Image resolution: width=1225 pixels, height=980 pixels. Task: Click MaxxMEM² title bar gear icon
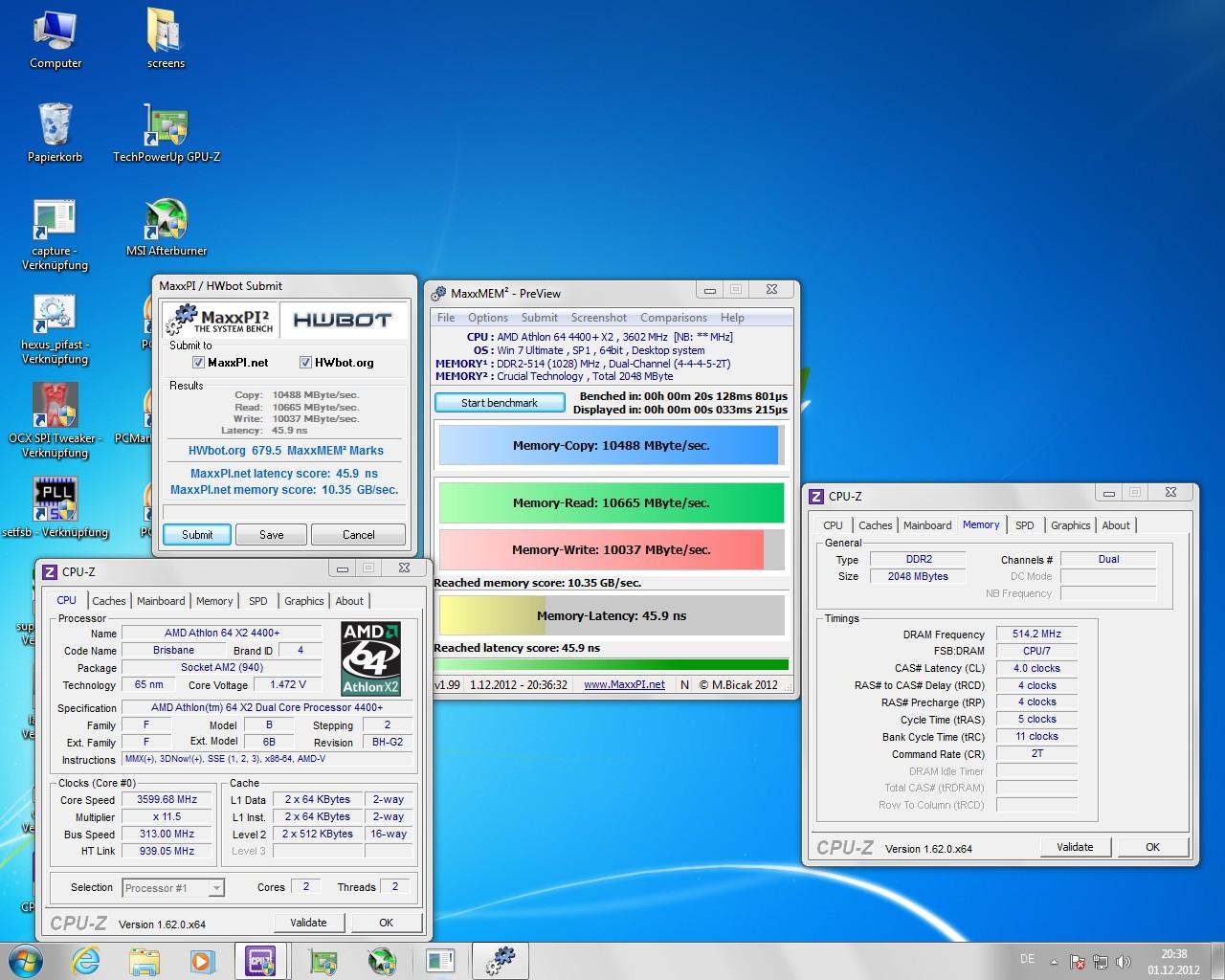[439, 293]
